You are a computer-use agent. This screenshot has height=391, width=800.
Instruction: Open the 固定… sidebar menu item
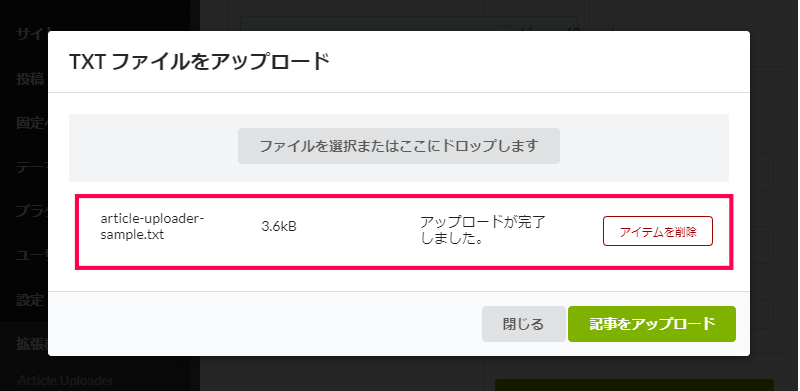click(x=32, y=124)
